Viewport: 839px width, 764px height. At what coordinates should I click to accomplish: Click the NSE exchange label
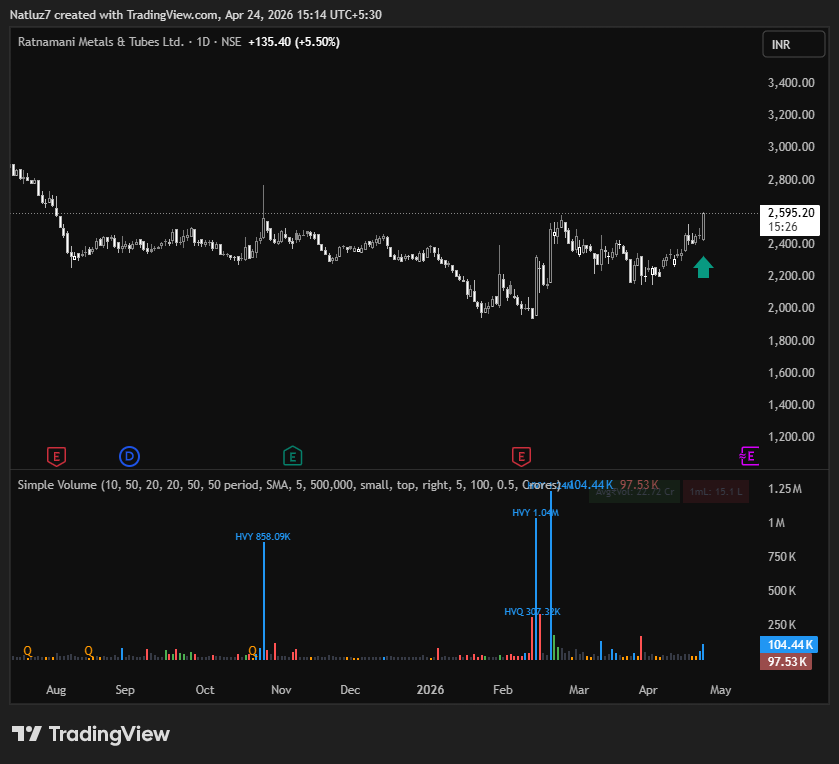pyautogui.click(x=231, y=42)
